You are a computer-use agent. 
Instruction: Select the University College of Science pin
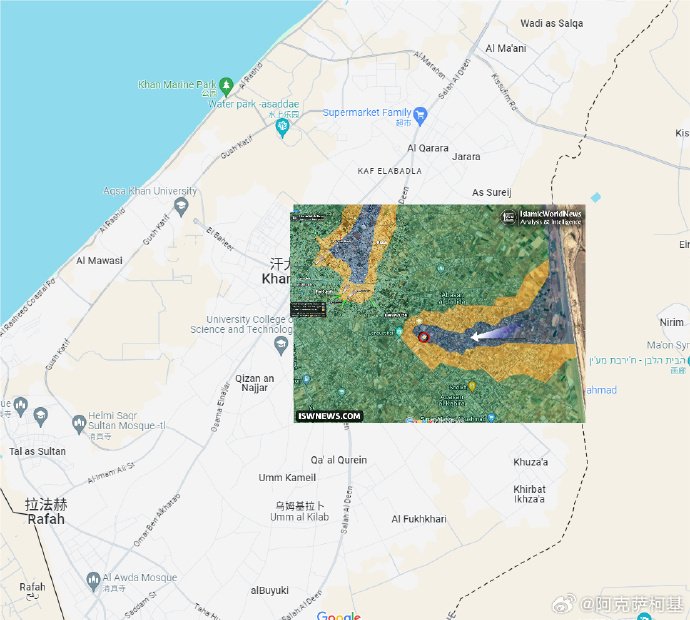point(281,345)
